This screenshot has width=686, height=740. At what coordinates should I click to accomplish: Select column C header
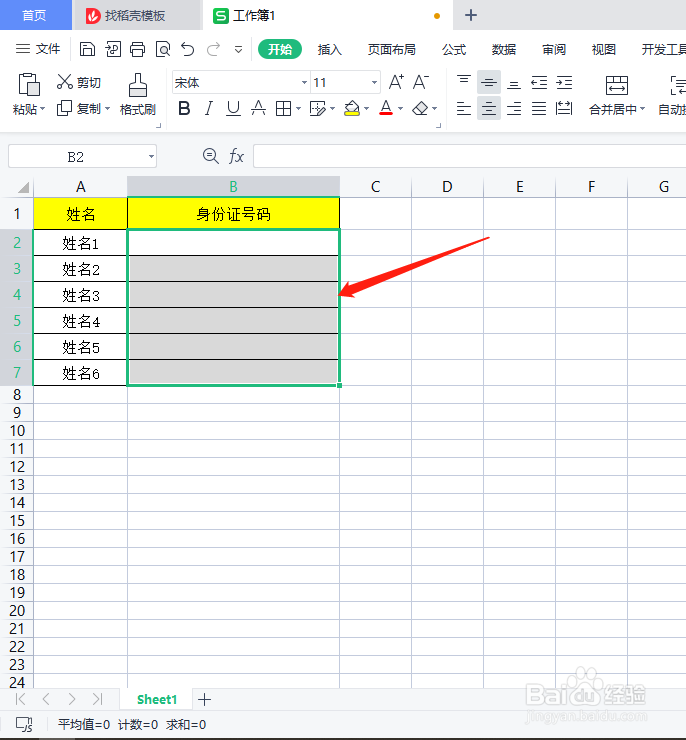376,187
